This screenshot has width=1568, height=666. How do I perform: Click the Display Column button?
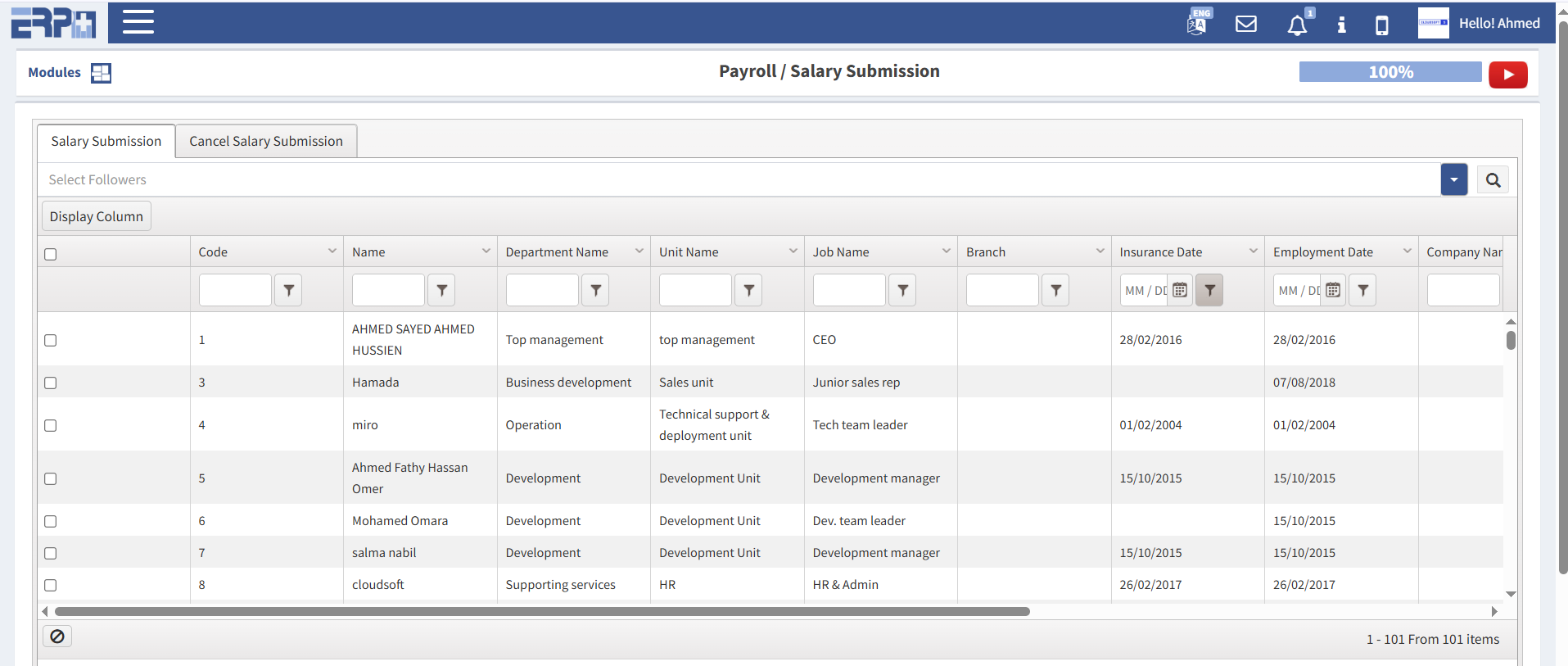click(x=97, y=216)
